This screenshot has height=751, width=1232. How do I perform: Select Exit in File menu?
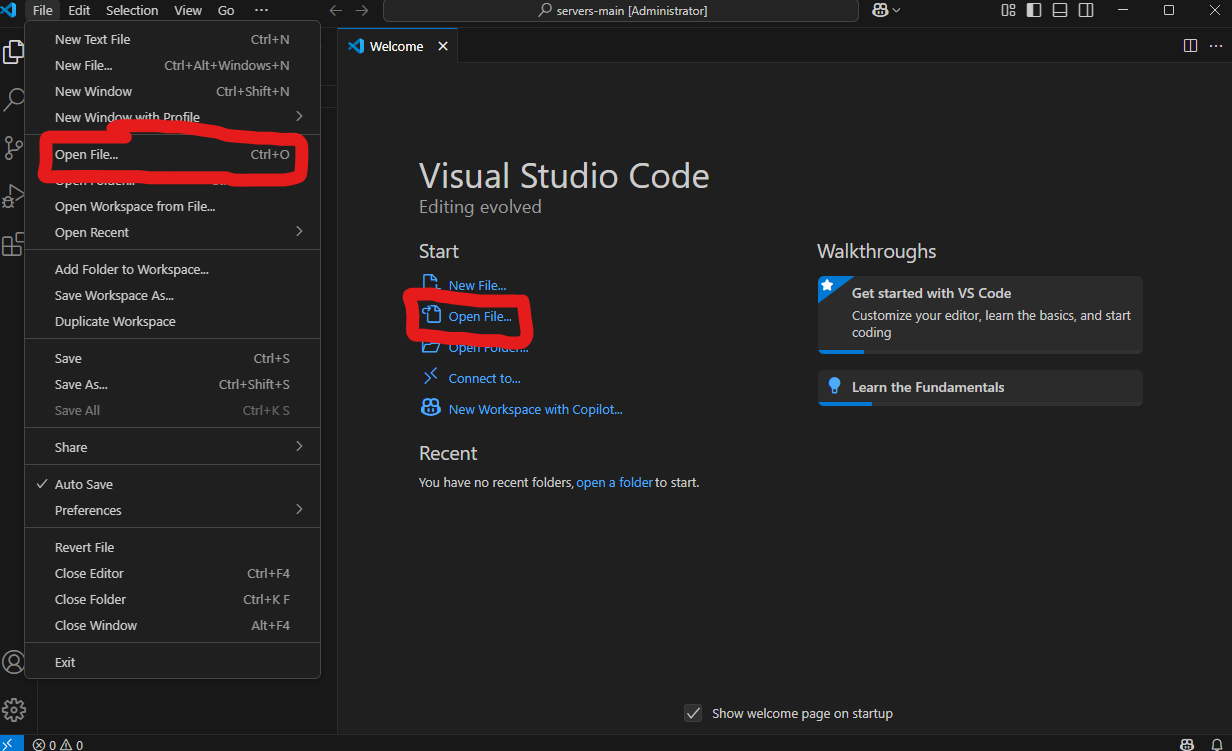[x=172, y=662]
